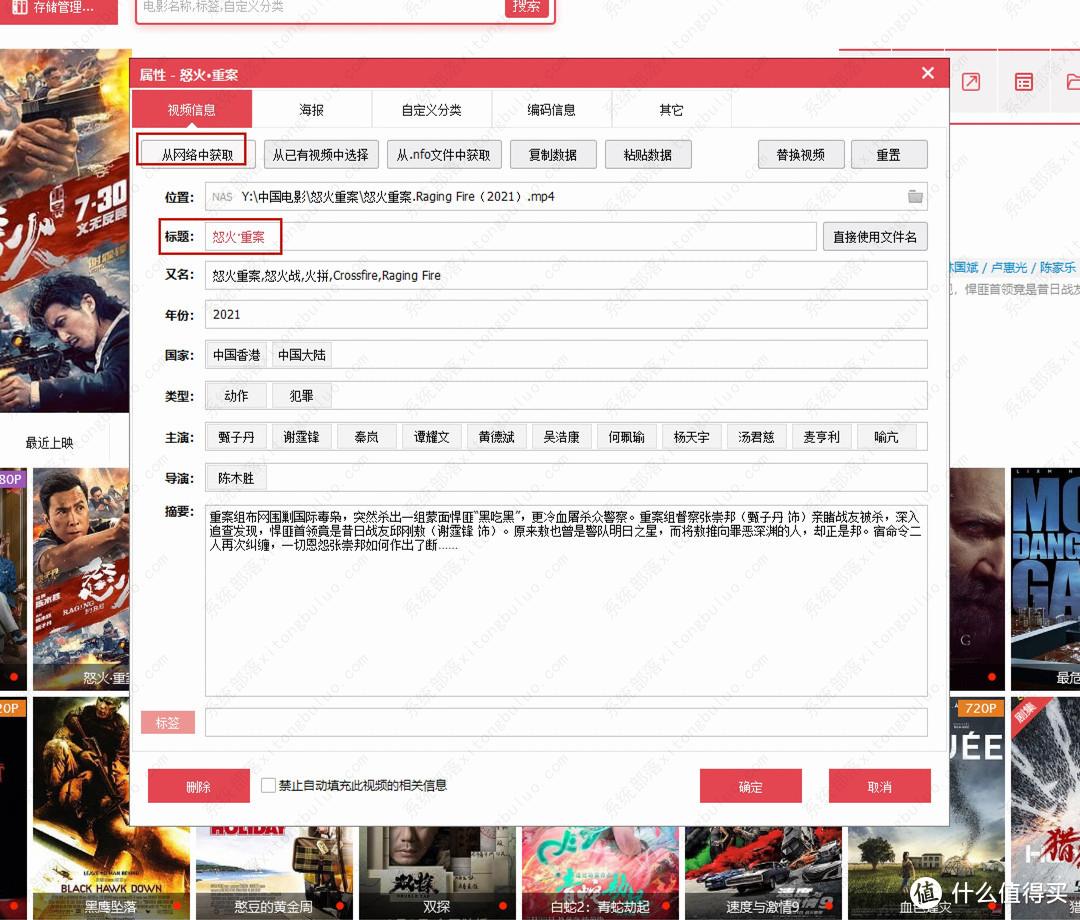Click the 标签 tag button
This screenshot has width=1080, height=920.
click(167, 722)
